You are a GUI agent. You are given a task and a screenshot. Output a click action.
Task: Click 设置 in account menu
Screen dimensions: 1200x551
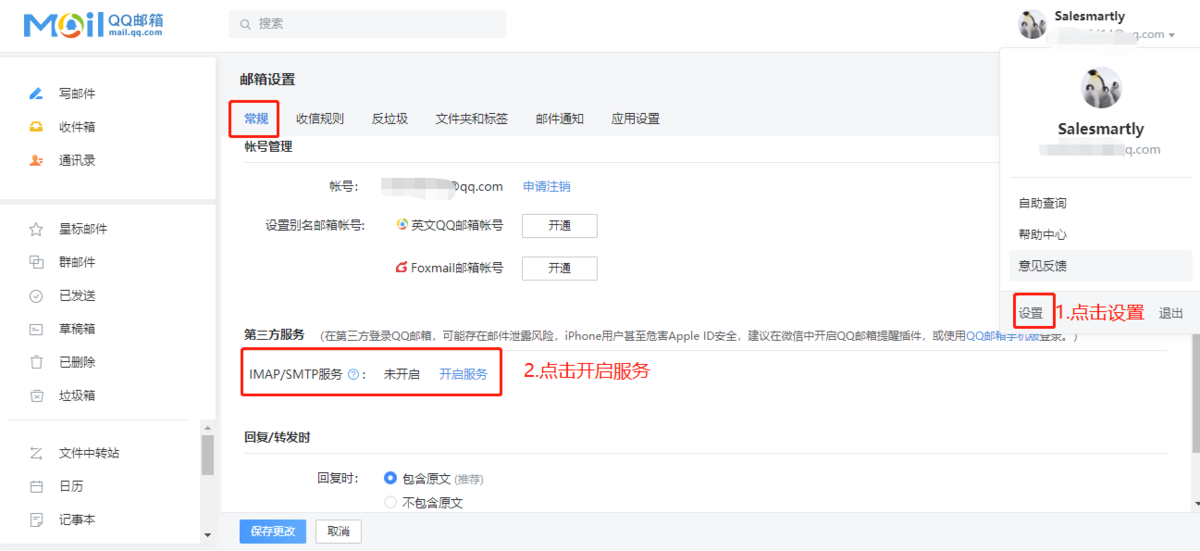click(1031, 313)
